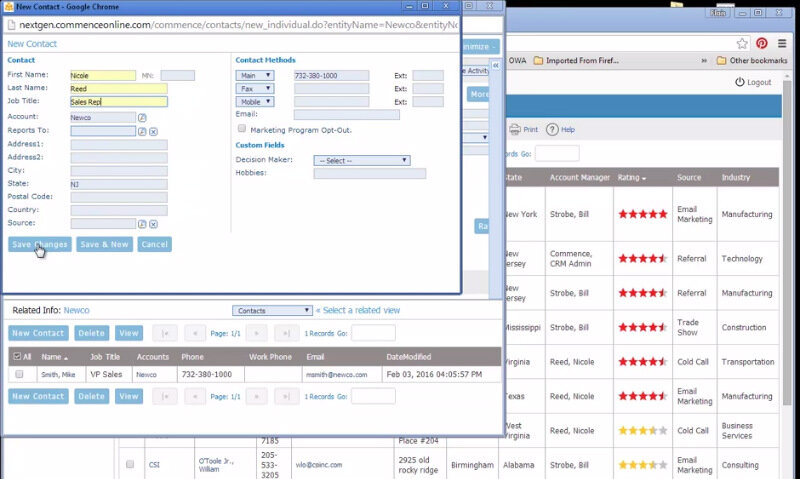800x479 pixels.
Task: Toggle the All checkbox in the contacts header
Action: tap(16, 356)
